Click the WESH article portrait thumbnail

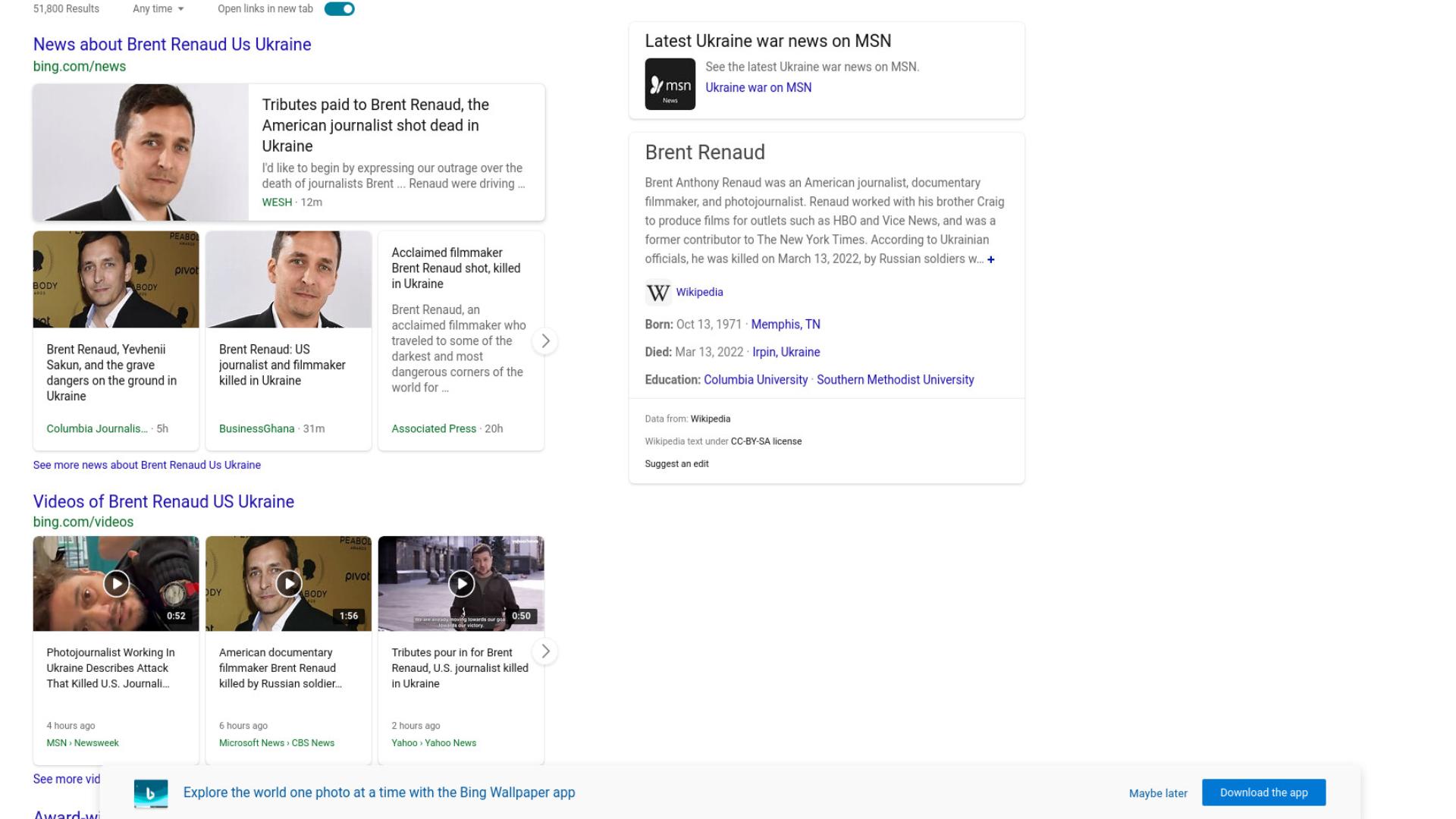[x=141, y=152]
